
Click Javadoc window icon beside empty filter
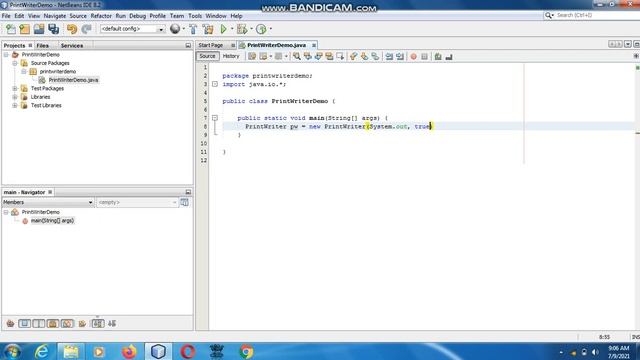(x=184, y=202)
